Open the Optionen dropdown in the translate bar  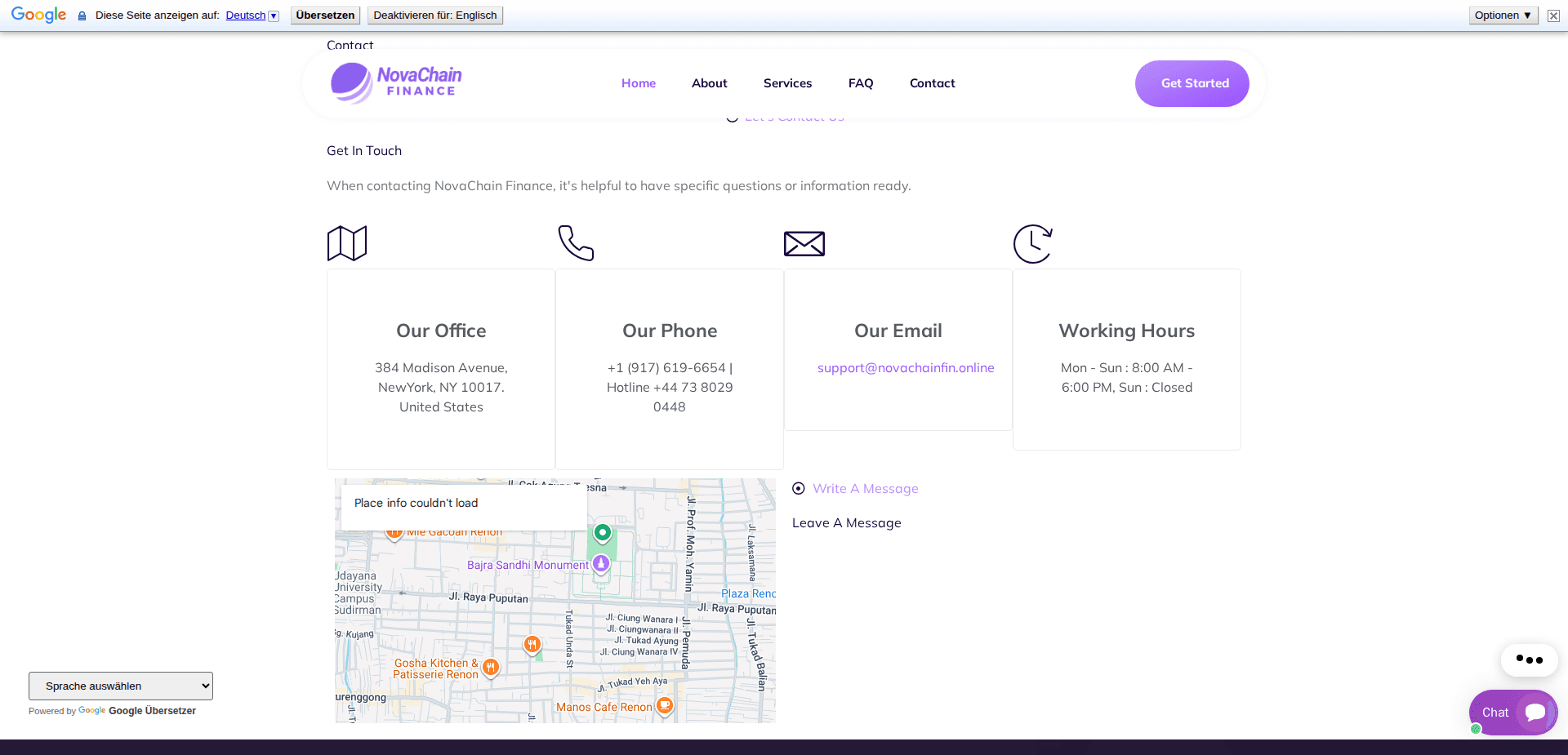1503,15
